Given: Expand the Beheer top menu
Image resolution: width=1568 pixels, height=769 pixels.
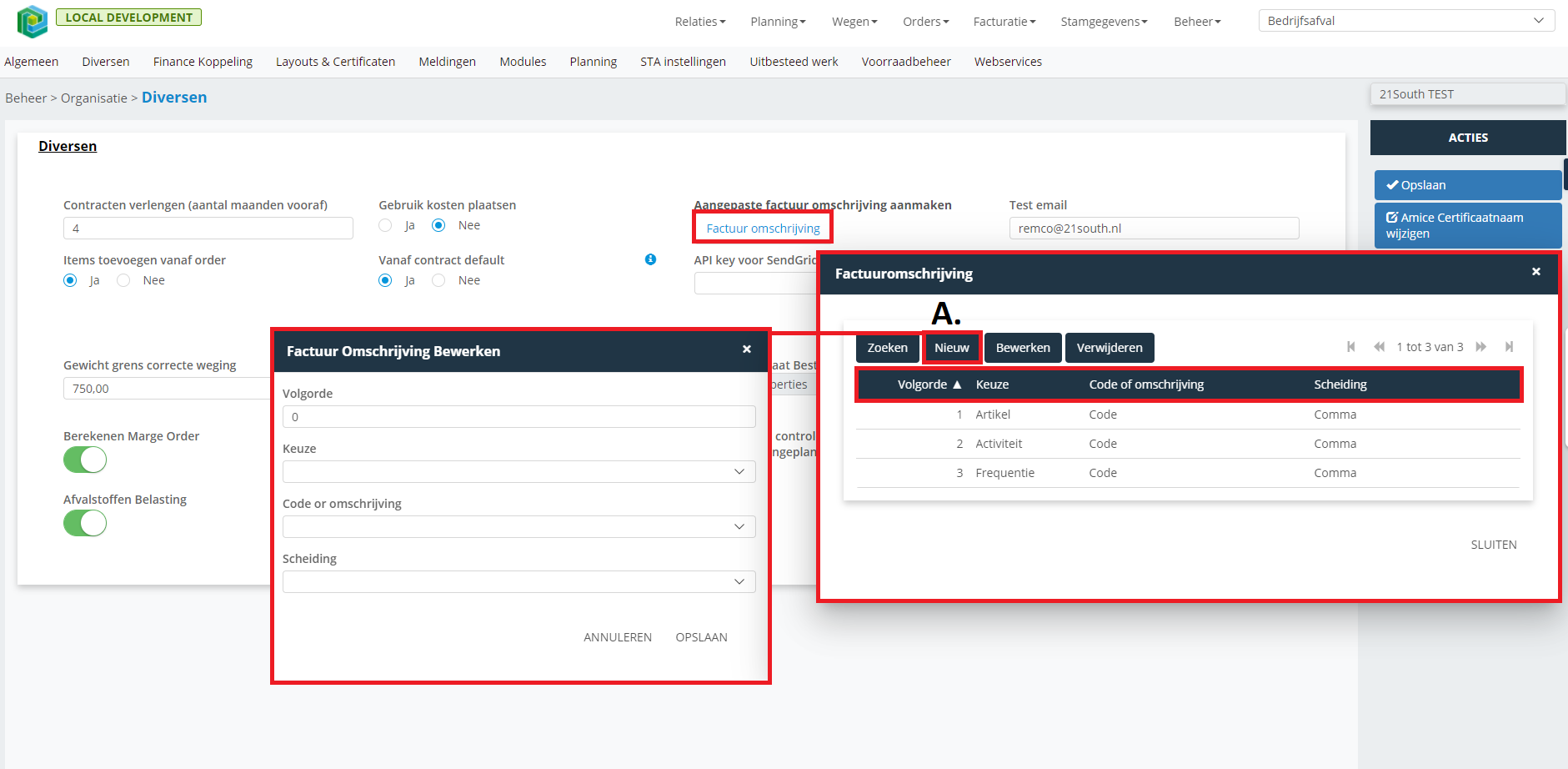Looking at the screenshot, I should coord(1197,22).
